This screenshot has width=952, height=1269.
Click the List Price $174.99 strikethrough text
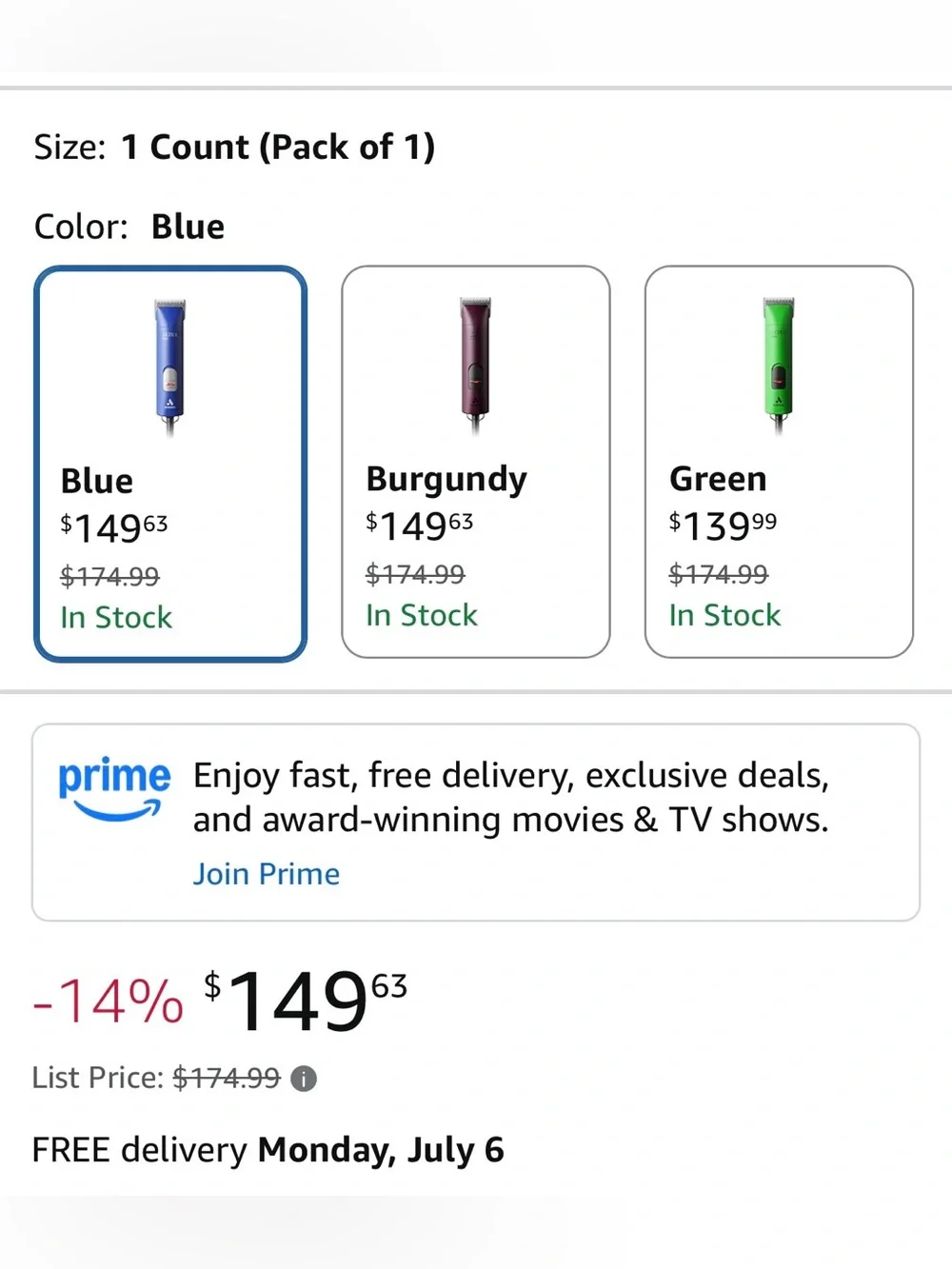(227, 1078)
